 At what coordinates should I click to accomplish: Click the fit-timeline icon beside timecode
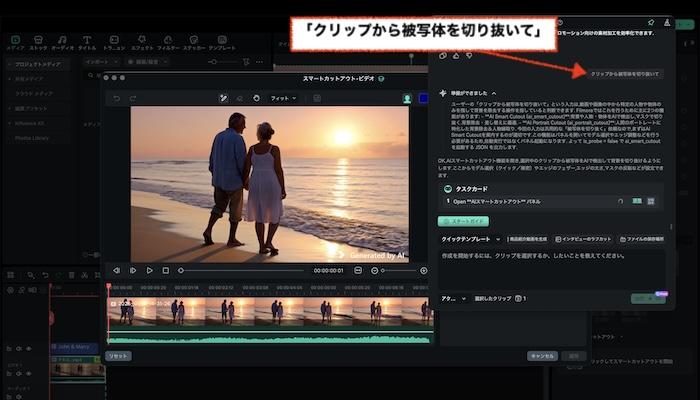point(358,271)
